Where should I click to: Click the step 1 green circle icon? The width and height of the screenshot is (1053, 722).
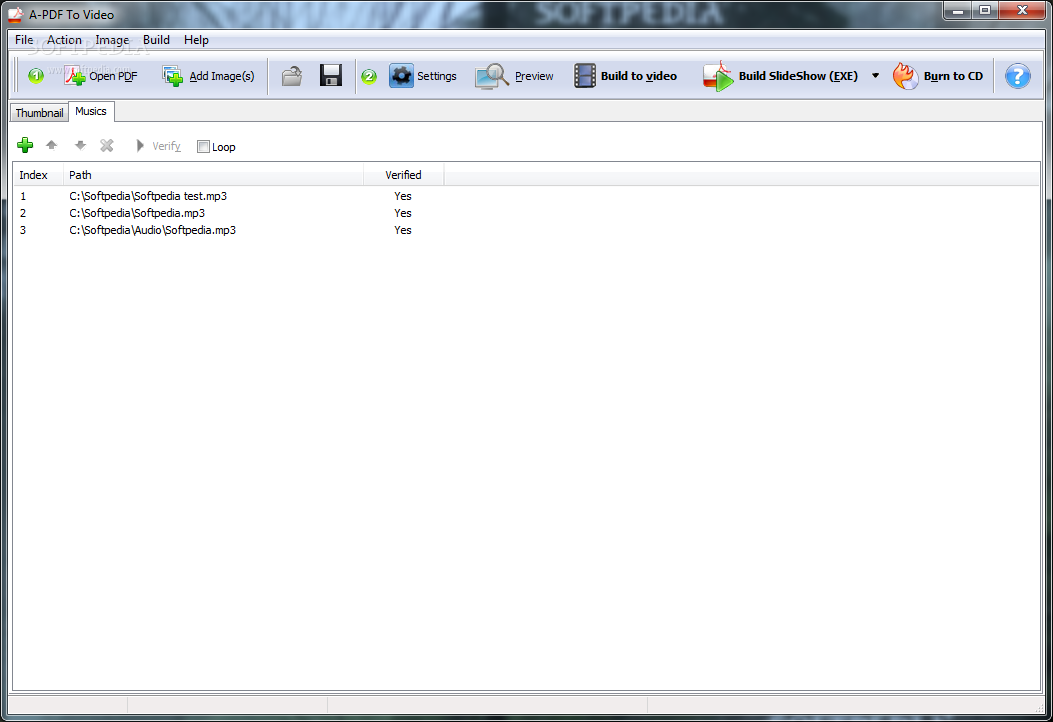[x=36, y=76]
